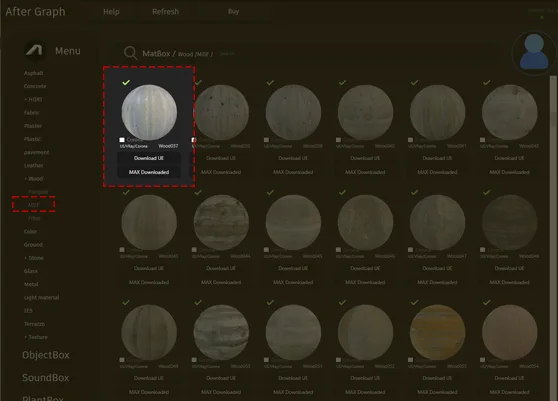Open the ObjectBox section
This screenshot has height=401, width=558.
point(46,355)
